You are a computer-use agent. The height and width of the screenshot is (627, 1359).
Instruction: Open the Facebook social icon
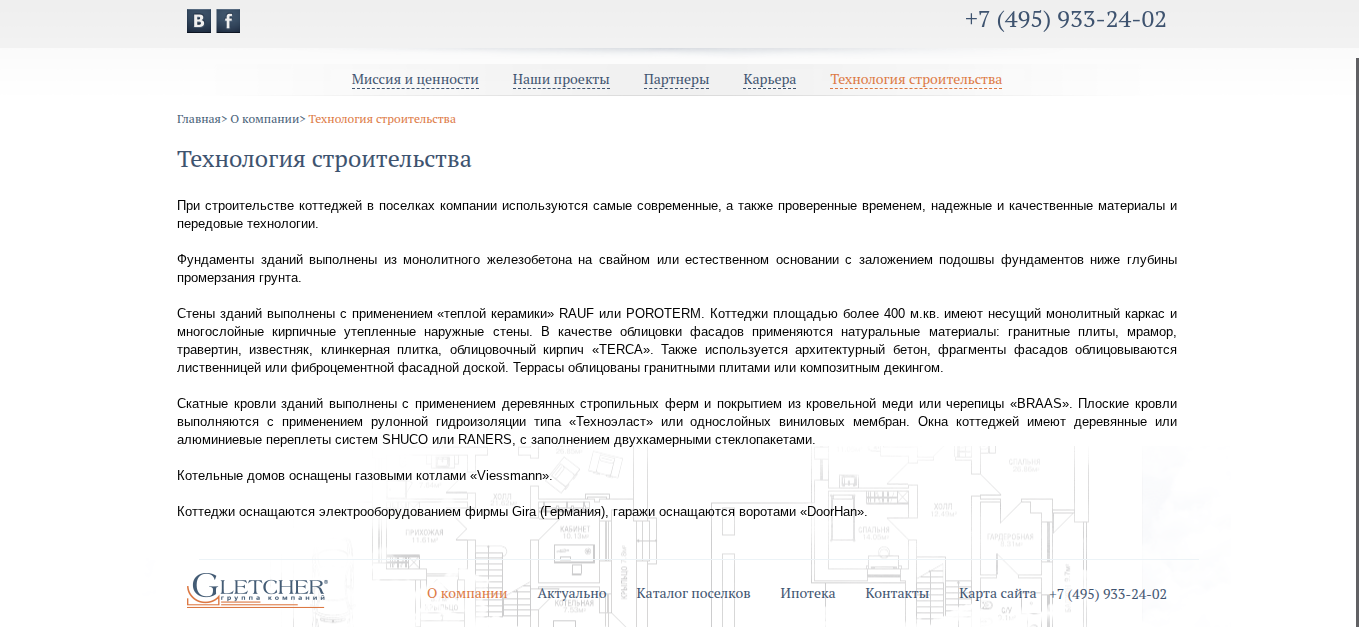point(228,21)
